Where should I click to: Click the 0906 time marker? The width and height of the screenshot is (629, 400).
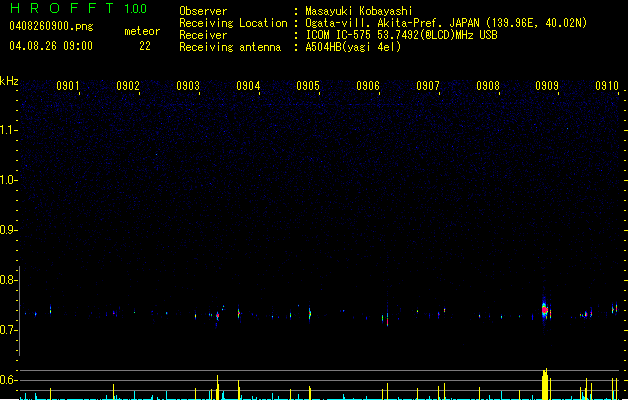tap(368, 86)
